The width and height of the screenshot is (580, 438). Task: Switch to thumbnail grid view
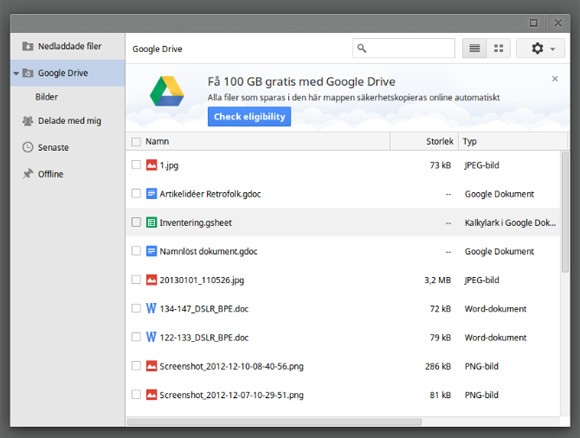click(x=499, y=48)
